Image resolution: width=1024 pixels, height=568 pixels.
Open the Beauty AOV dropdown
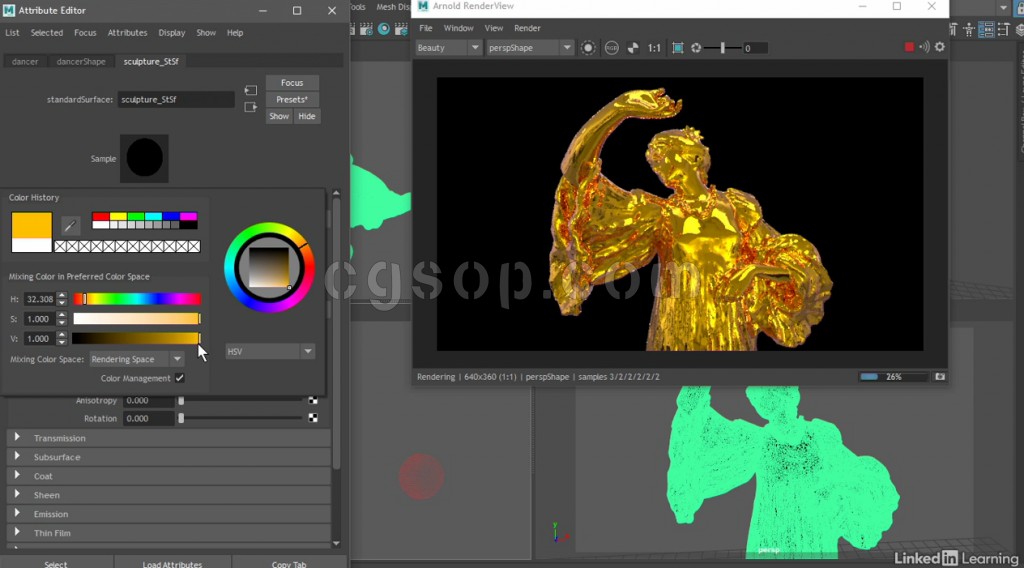tap(448, 48)
